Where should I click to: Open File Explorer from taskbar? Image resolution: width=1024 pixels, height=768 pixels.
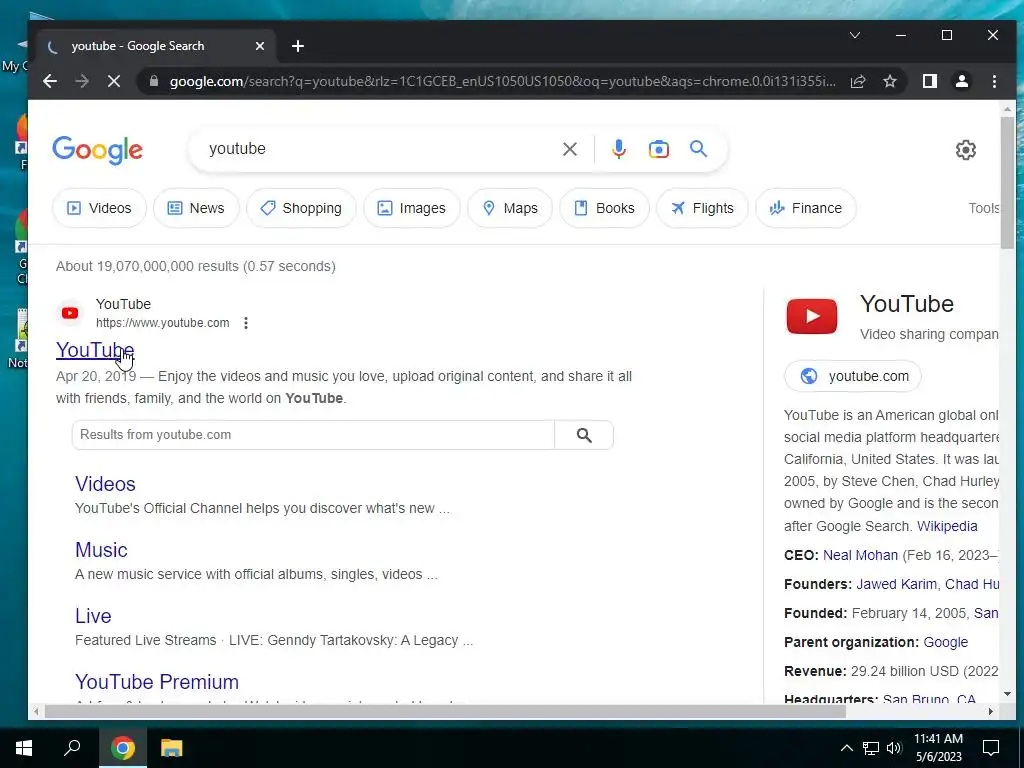171,748
